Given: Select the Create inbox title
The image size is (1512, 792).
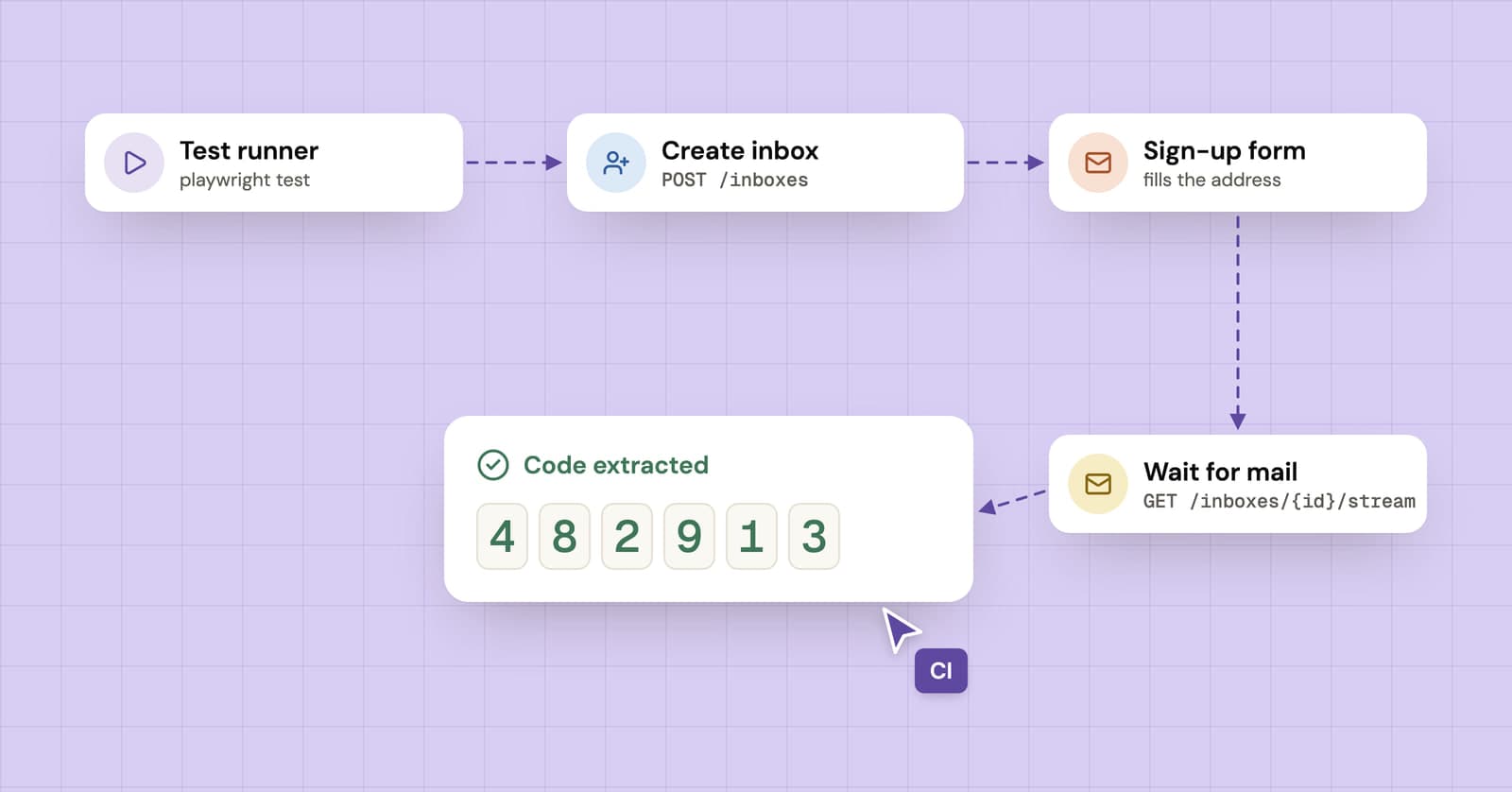Looking at the screenshot, I should [740, 150].
